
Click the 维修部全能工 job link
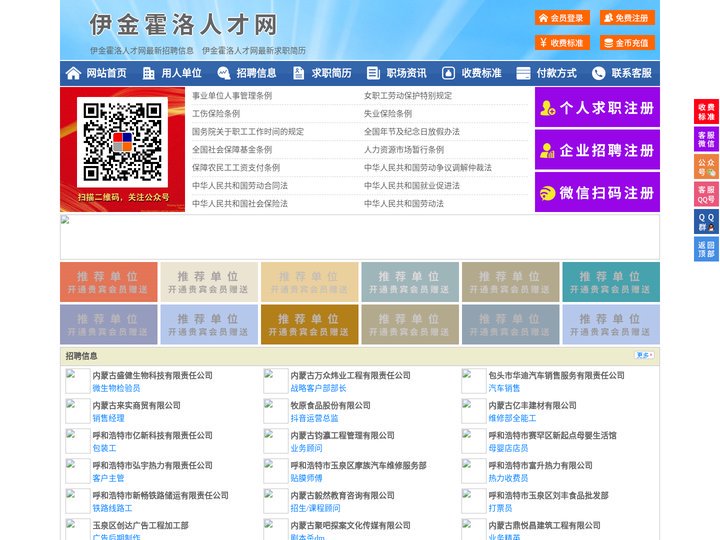[x=512, y=418]
